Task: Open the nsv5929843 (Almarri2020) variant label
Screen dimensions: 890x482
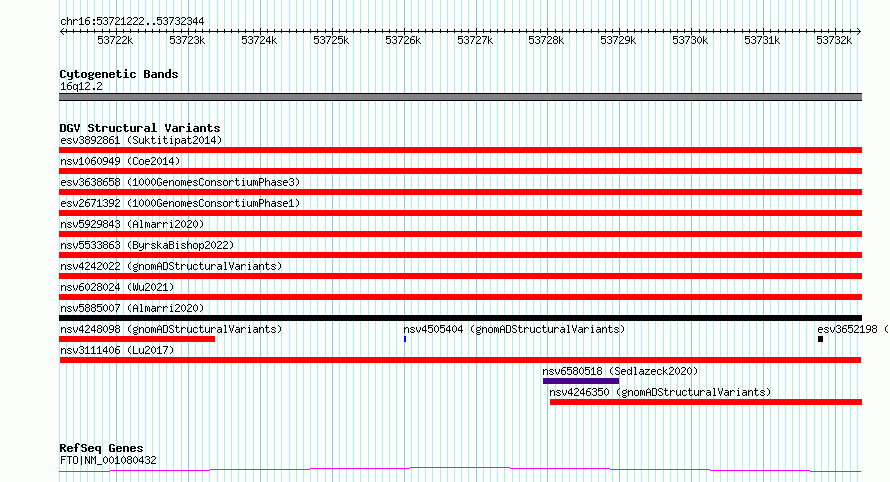Action: (132, 224)
